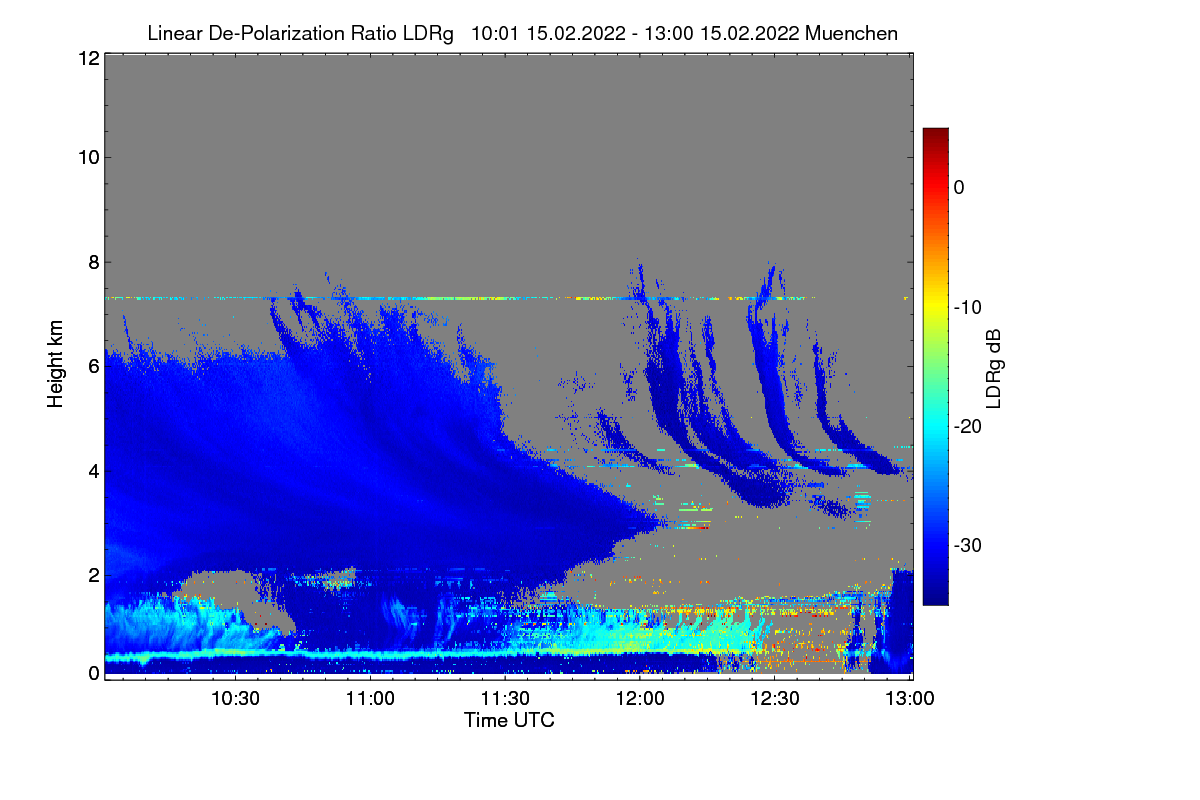Click the 12:00 time tick label
1200x800 pixels.
click(640, 698)
